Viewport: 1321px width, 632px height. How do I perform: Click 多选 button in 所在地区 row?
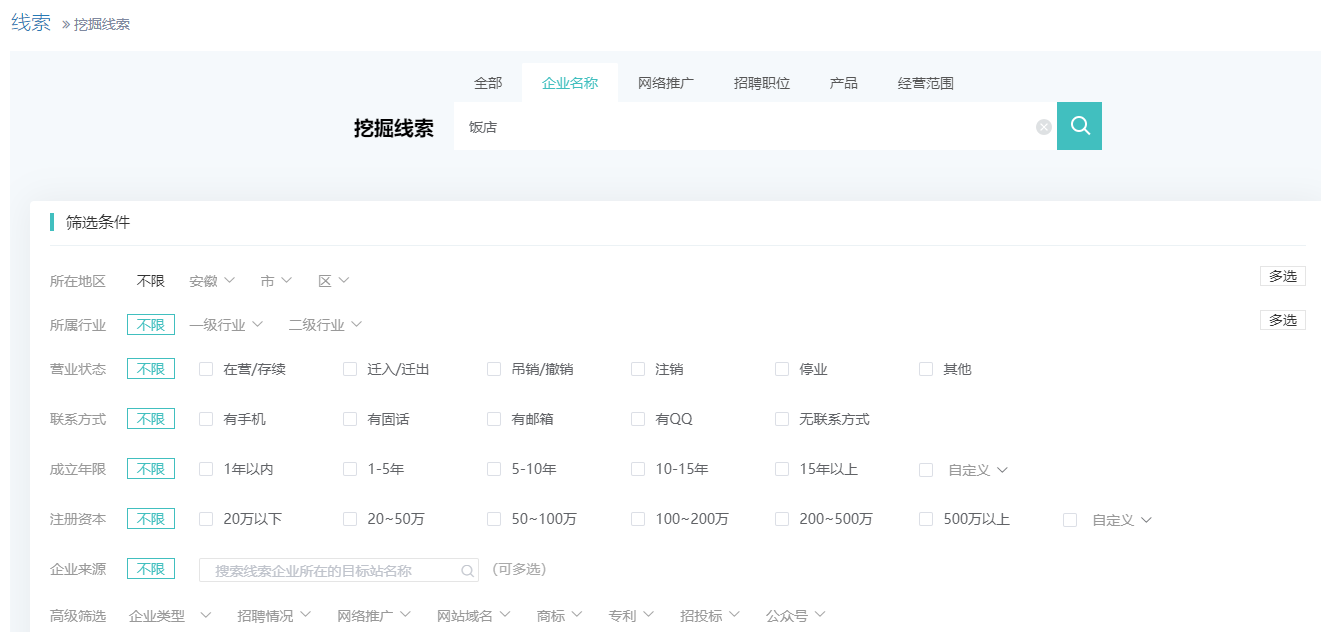pyautogui.click(x=1283, y=277)
